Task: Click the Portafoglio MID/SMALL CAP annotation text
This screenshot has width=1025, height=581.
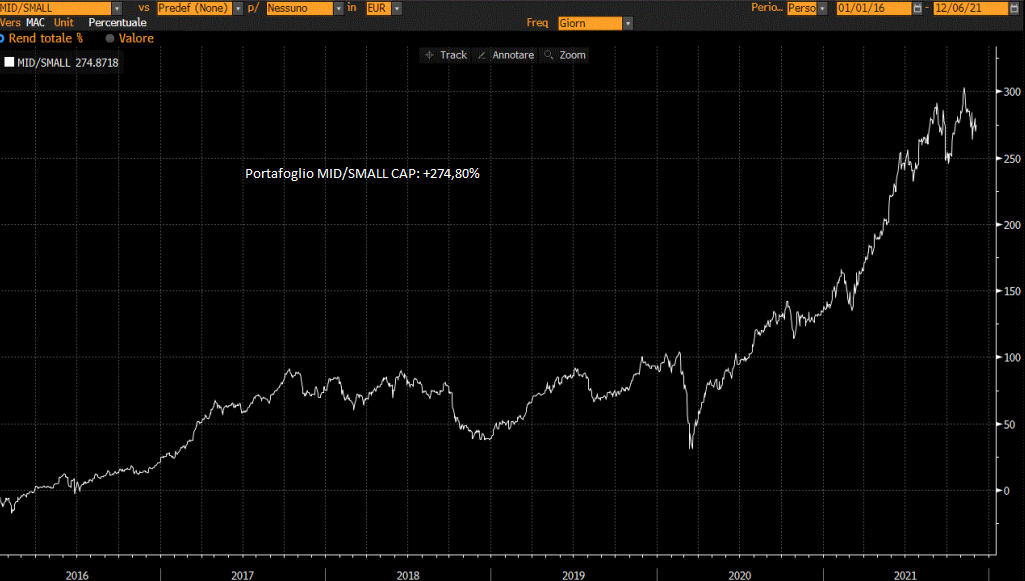Action: click(x=362, y=173)
